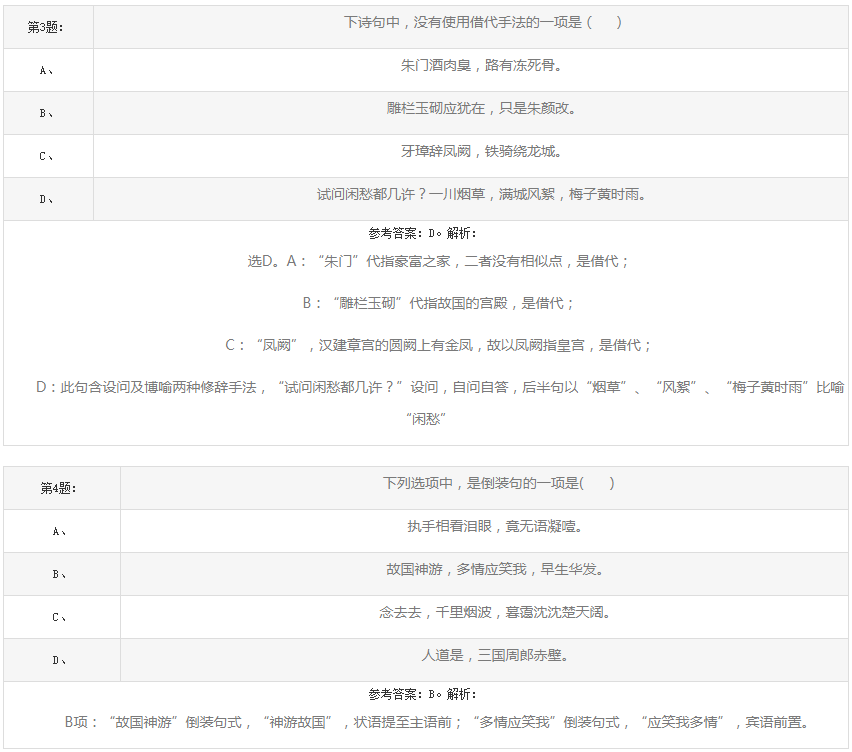
Task: Select option D label in question 3
Action: [47, 199]
